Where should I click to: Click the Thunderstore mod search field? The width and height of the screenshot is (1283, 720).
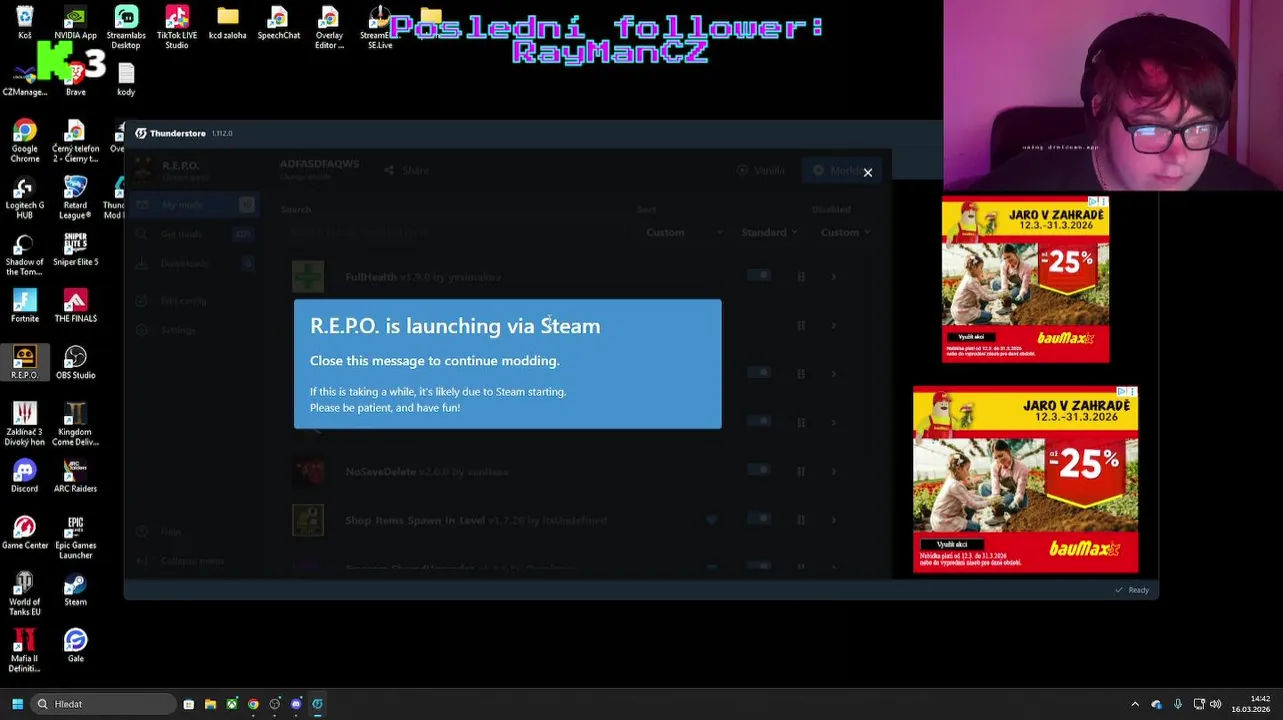click(453, 232)
